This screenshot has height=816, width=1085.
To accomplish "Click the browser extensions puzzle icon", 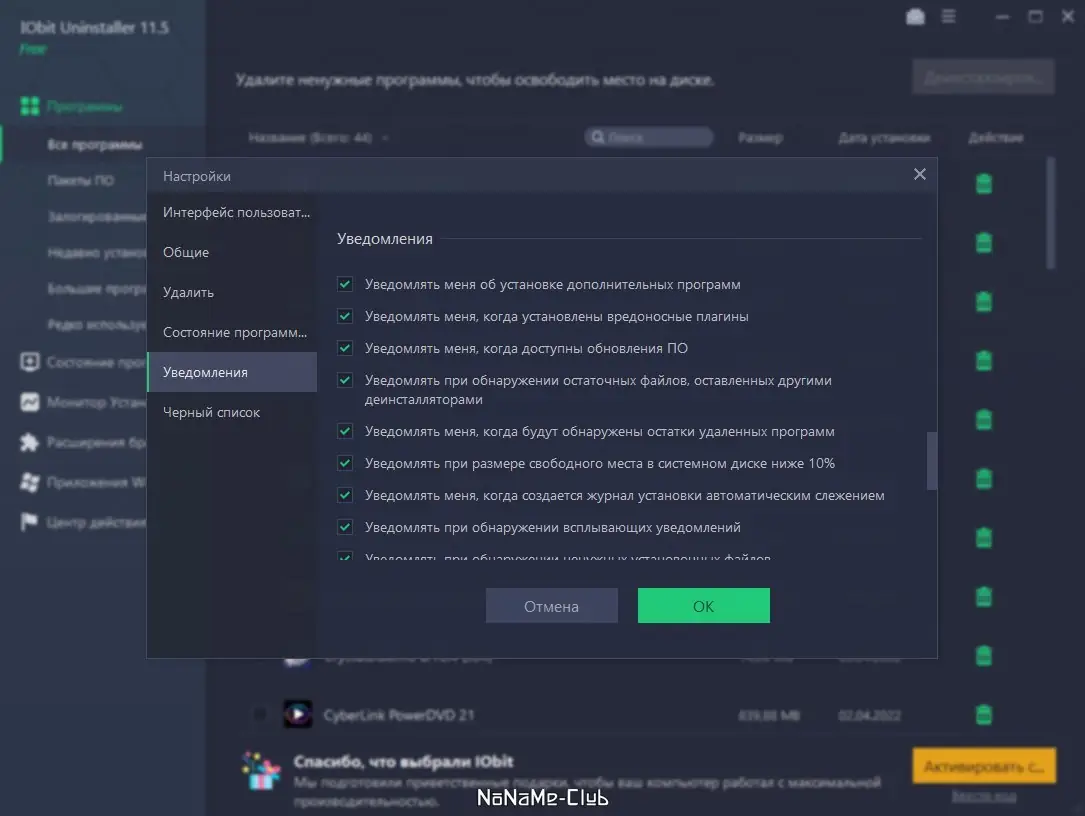I will pyautogui.click(x=30, y=442).
